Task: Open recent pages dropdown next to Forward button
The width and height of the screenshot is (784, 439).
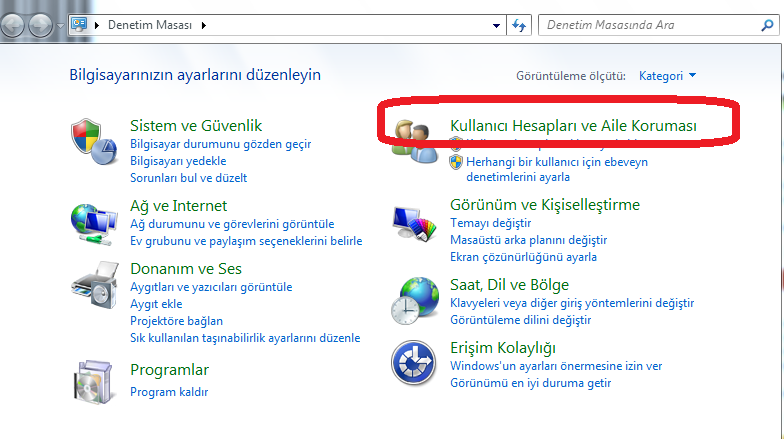Action: 60,26
